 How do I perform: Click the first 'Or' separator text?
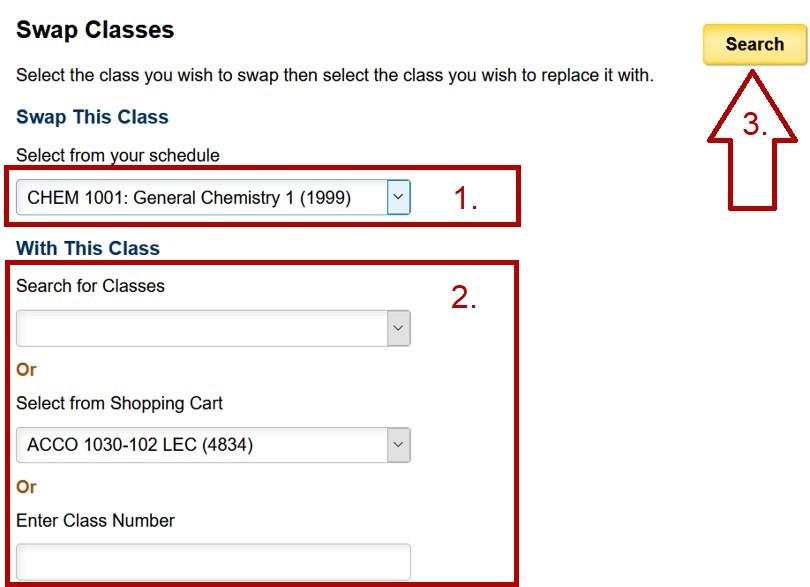pos(26,369)
